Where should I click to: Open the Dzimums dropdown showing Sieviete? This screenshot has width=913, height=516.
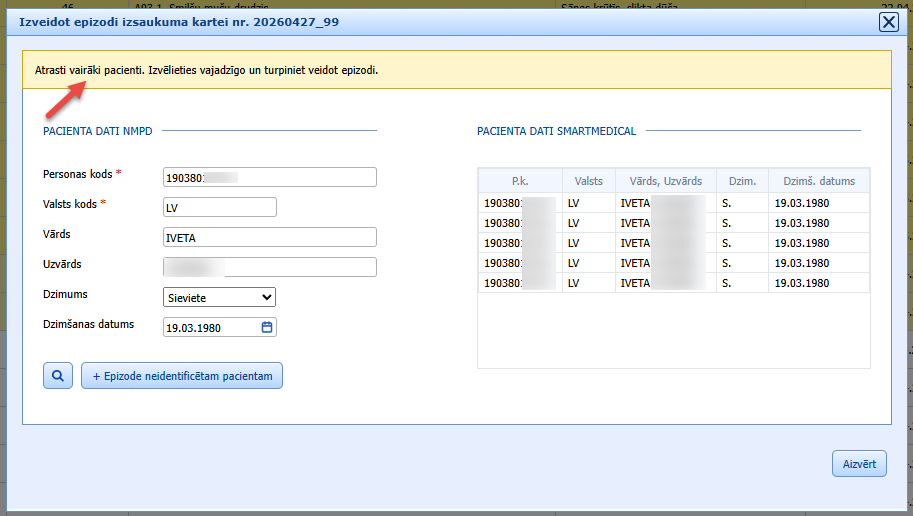pyautogui.click(x=219, y=297)
